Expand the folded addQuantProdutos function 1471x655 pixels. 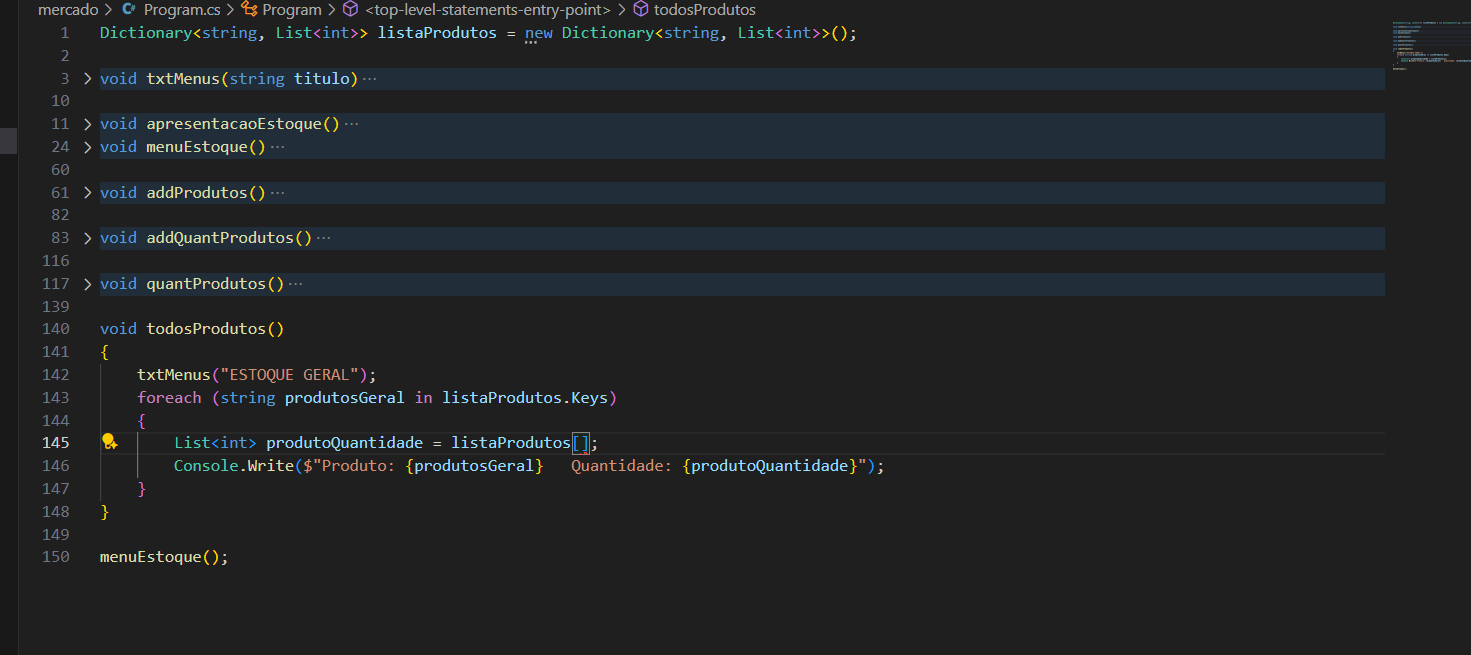87,238
